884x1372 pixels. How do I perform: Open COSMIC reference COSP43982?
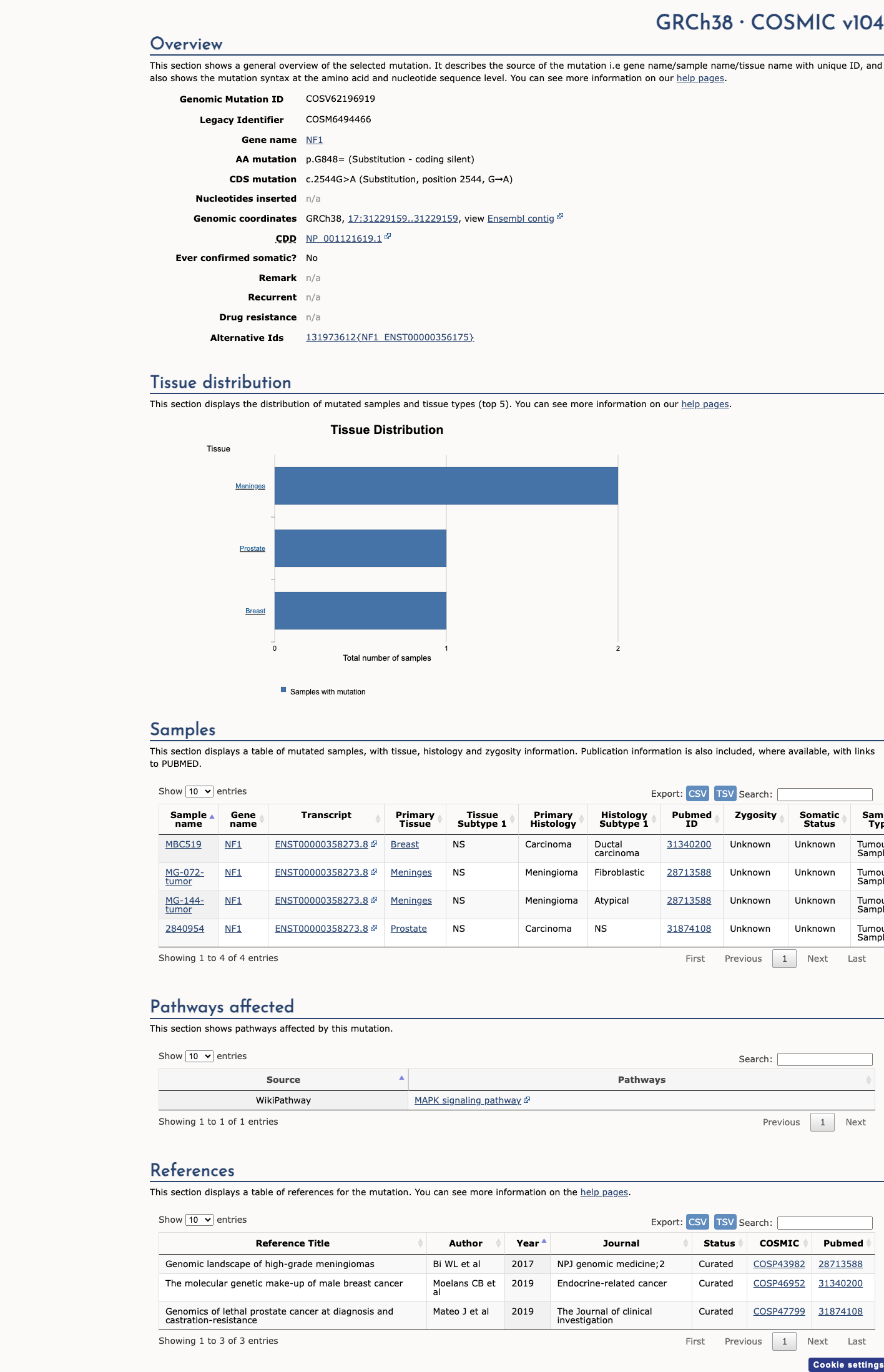779,1264
